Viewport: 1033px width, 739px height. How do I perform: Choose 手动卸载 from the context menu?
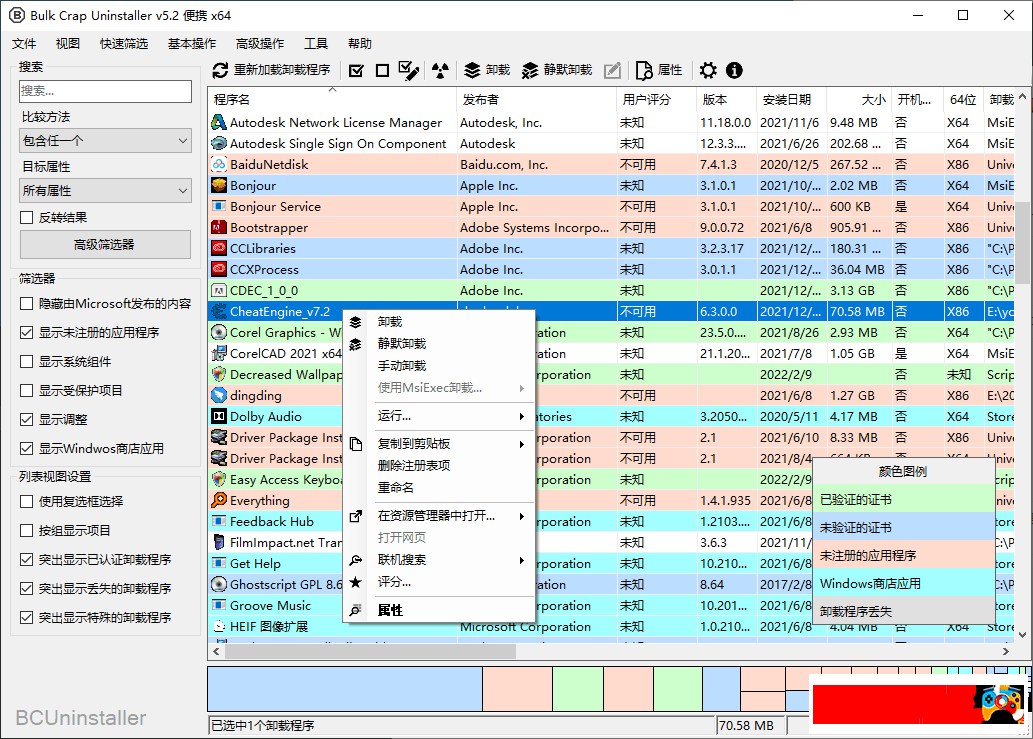439,366
